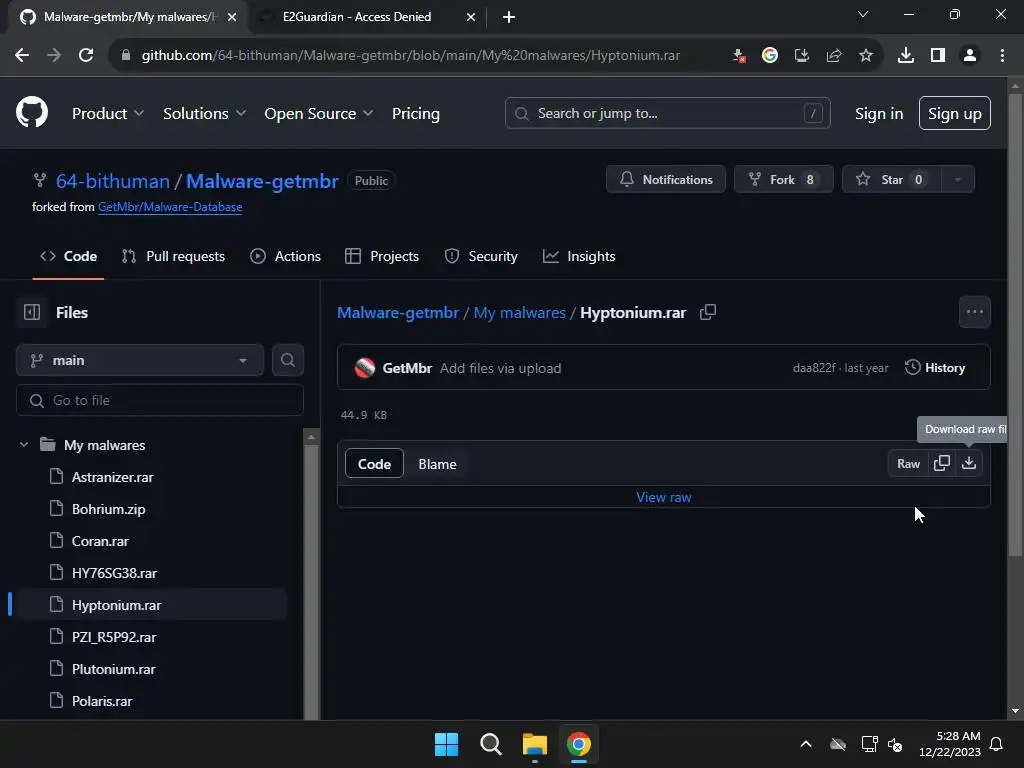Collapse the My malwares folder

(24, 445)
